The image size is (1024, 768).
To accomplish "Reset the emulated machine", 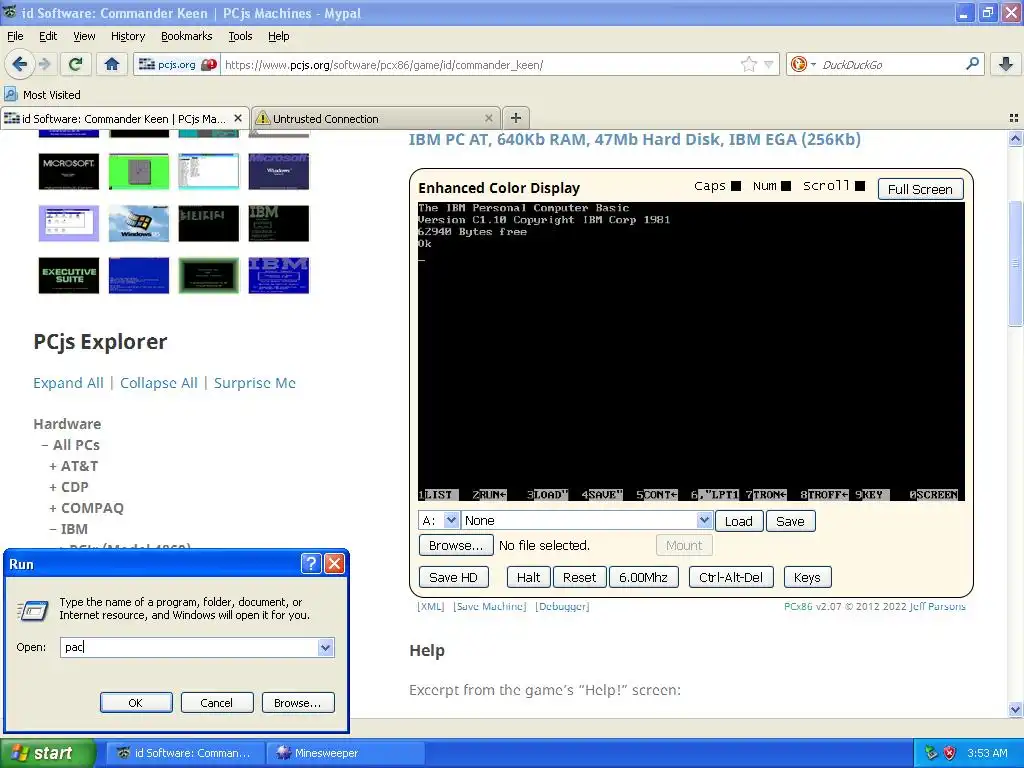I will click(x=579, y=577).
